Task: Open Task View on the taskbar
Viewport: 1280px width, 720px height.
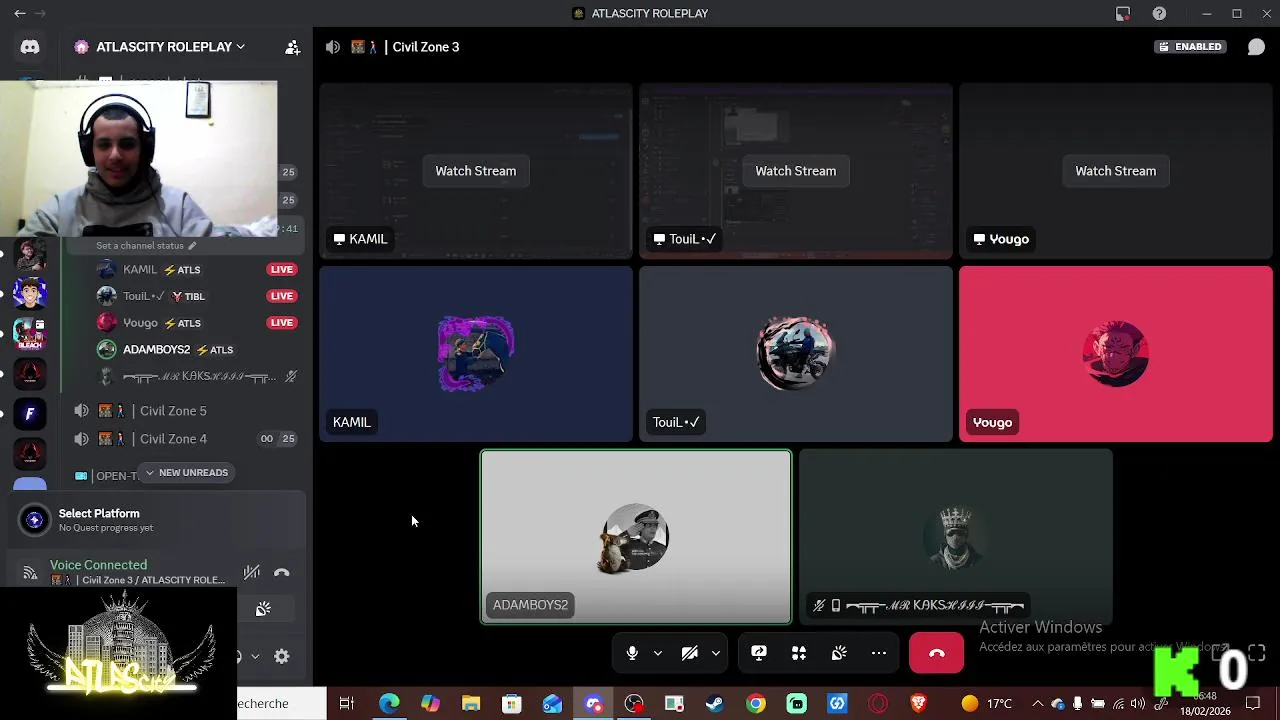Action: coord(347,704)
